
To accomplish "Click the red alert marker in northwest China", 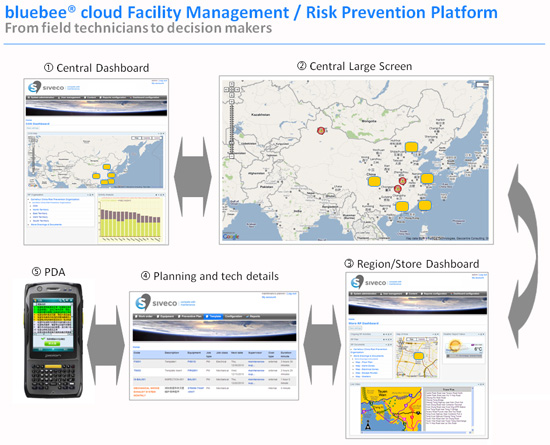I will point(321,131).
